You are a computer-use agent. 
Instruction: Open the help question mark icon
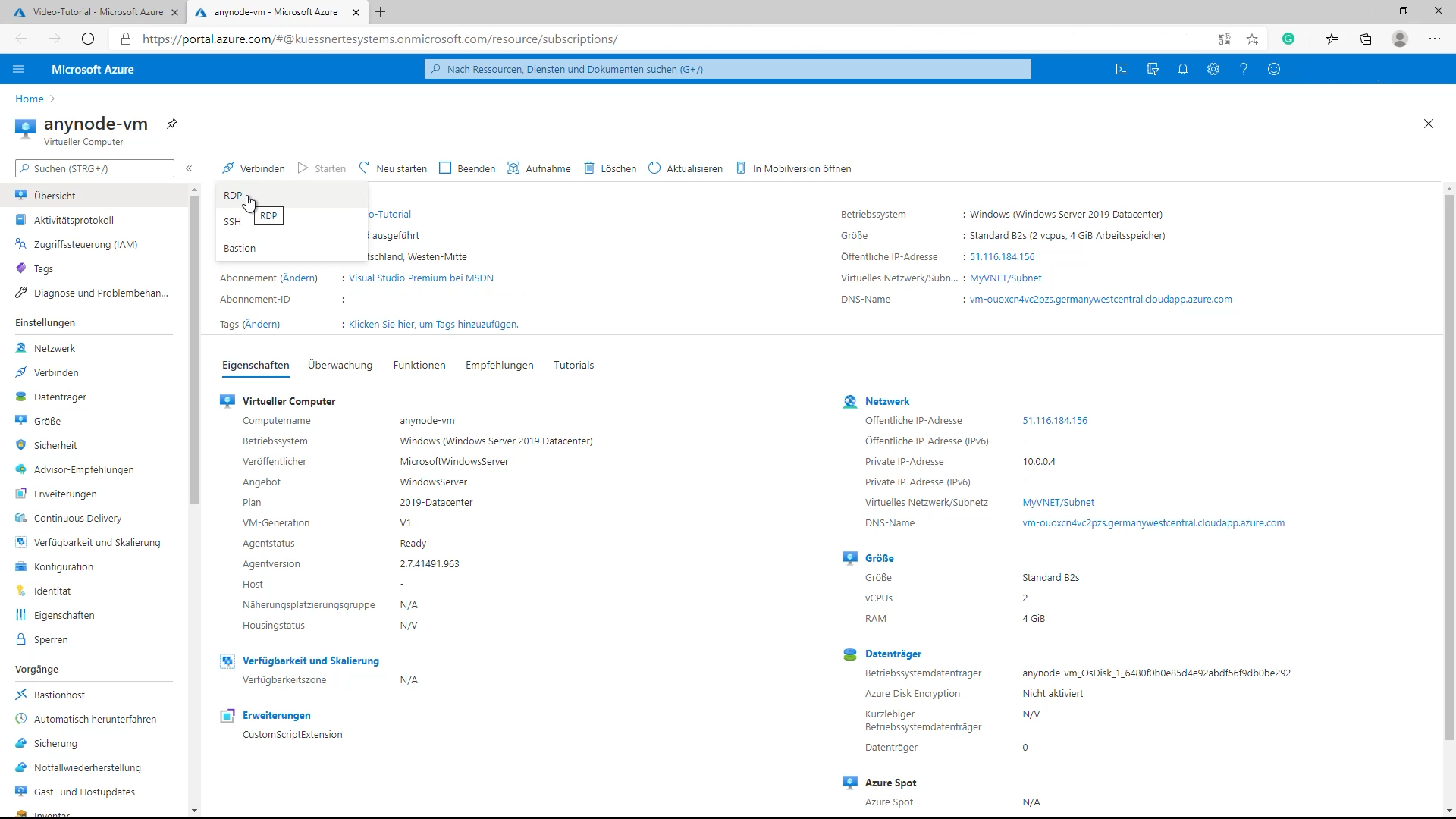pyautogui.click(x=1244, y=69)
